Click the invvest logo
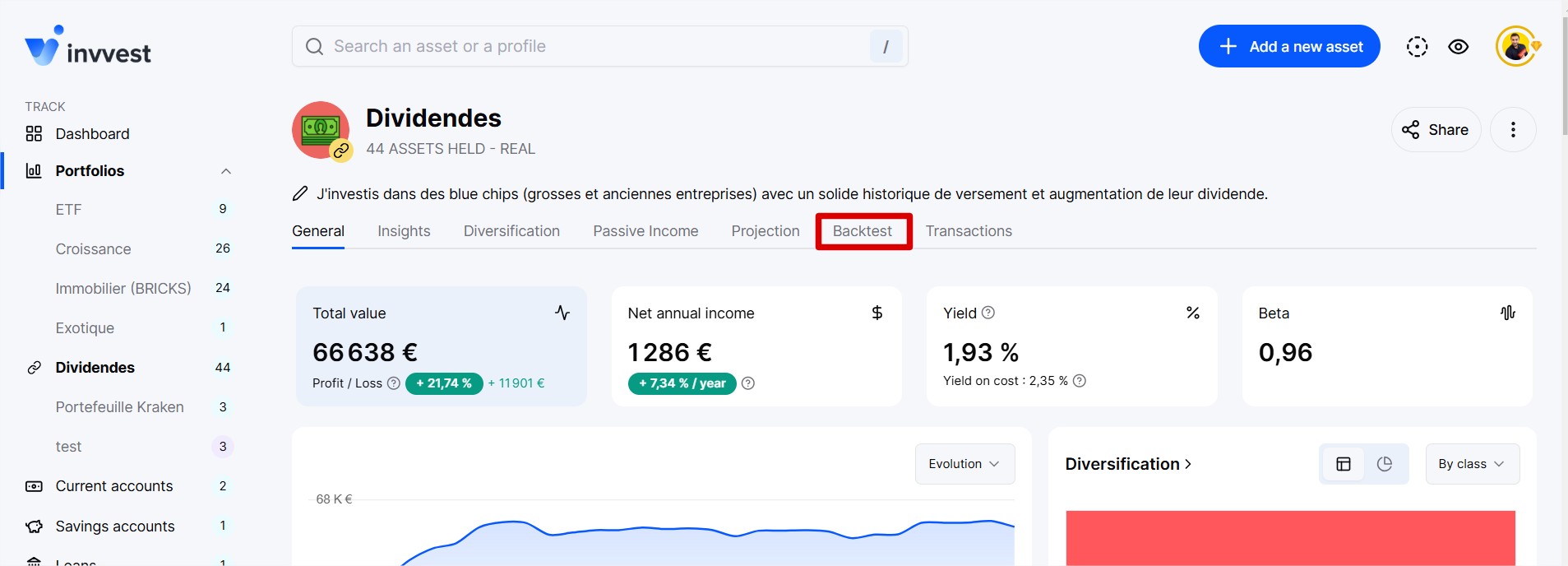Screen dimensions: 1568x566 click(x=88, y=46)
